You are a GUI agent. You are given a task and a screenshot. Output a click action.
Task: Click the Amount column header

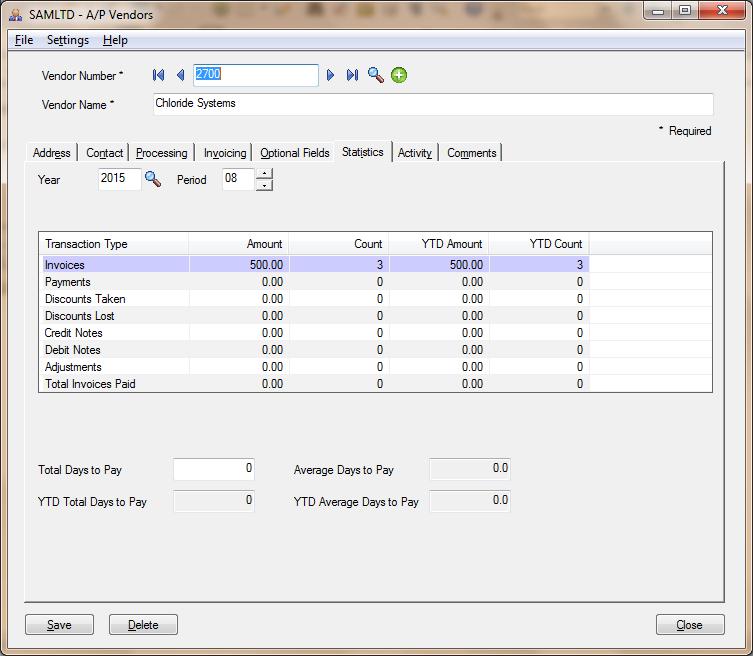pyautogui.click(x=239, y=243)
